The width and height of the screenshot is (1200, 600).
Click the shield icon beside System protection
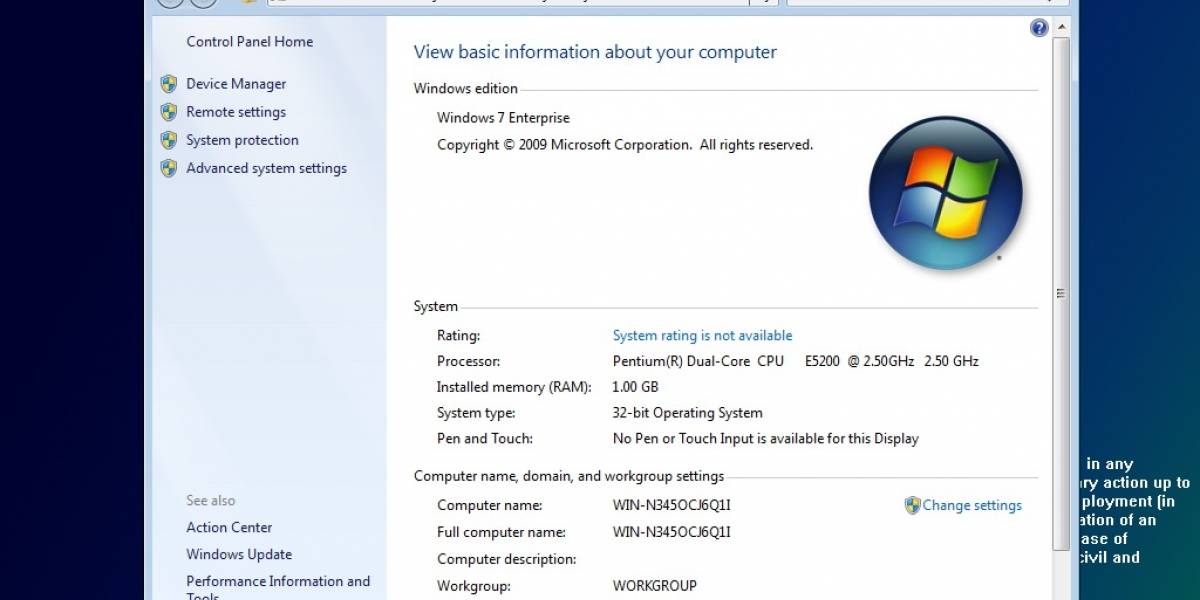[169, 140]
